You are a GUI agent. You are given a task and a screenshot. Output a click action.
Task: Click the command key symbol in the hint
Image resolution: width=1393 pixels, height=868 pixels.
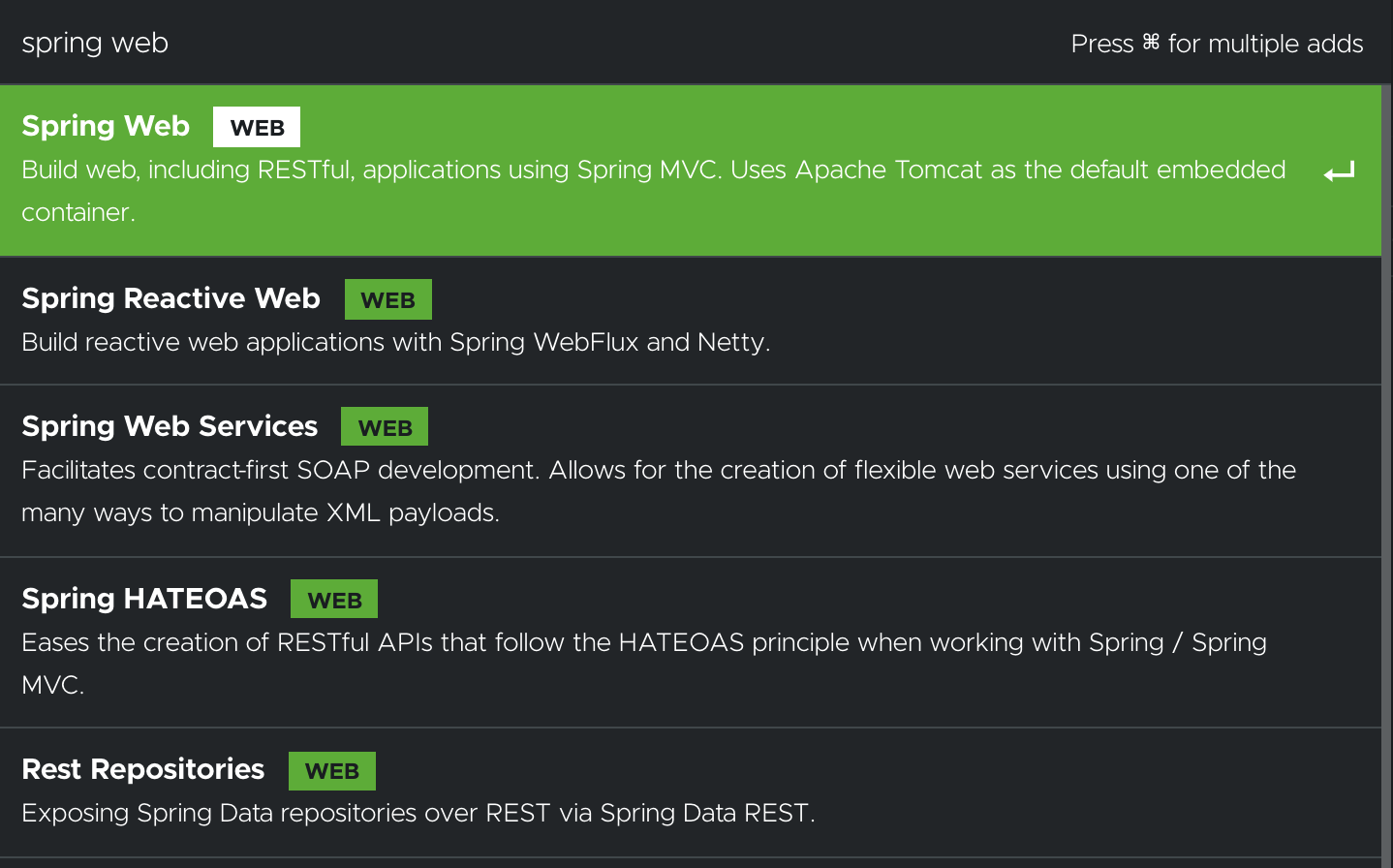(x=1151, y=43)
